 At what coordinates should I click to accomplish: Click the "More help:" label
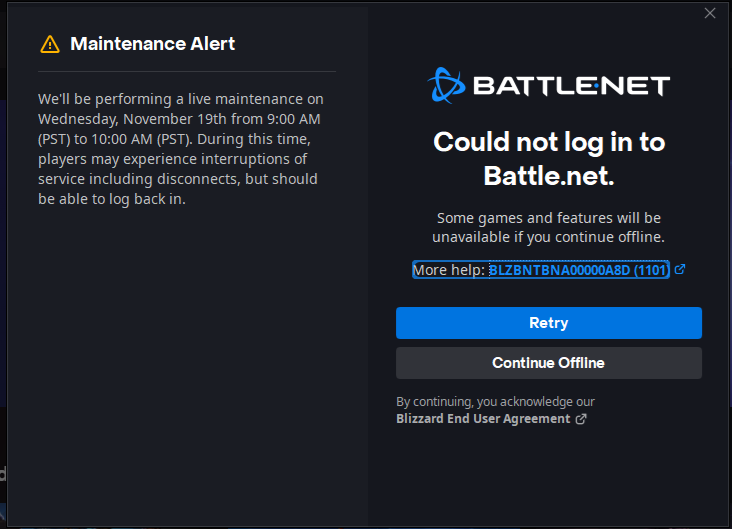(449, 270)
